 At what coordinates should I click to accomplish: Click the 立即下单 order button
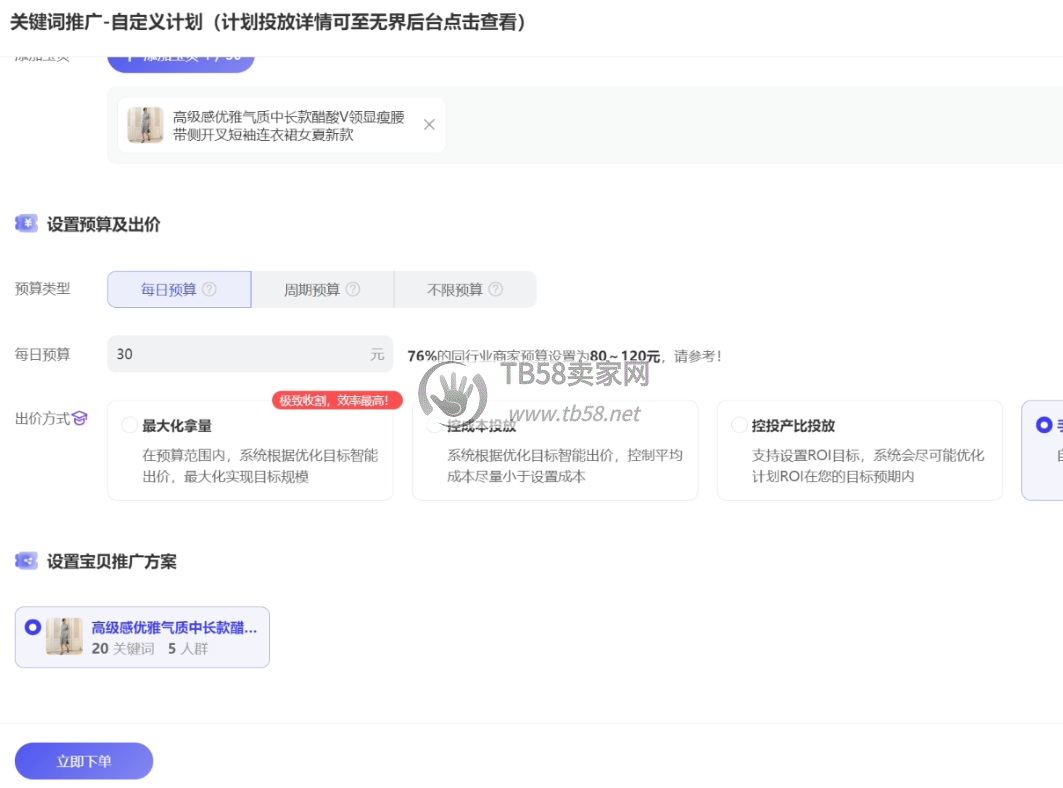[x=84, y=760]
